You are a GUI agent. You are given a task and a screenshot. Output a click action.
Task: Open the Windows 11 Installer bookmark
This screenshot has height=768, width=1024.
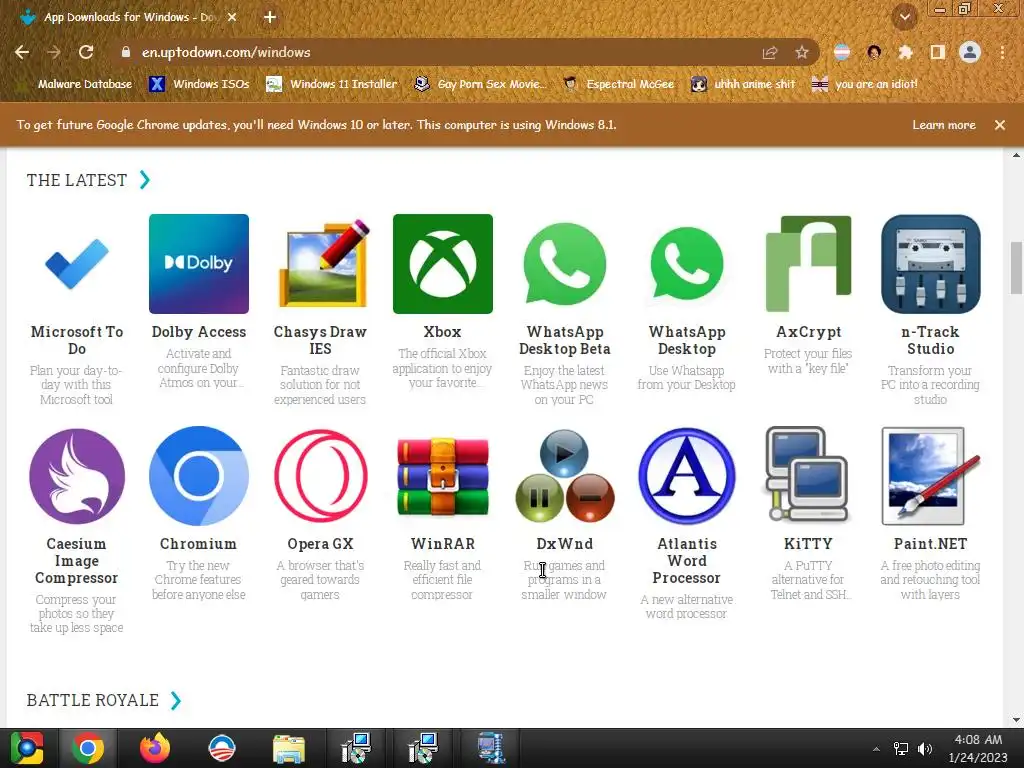point(332,84)
